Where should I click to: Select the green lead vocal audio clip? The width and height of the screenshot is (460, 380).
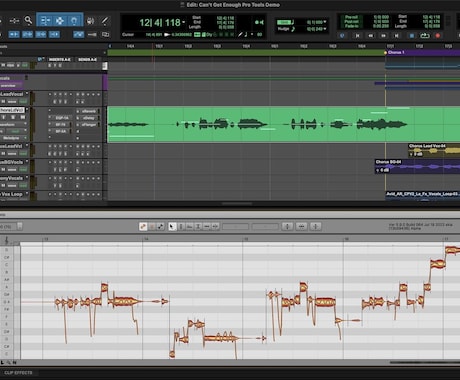(283, 125)
